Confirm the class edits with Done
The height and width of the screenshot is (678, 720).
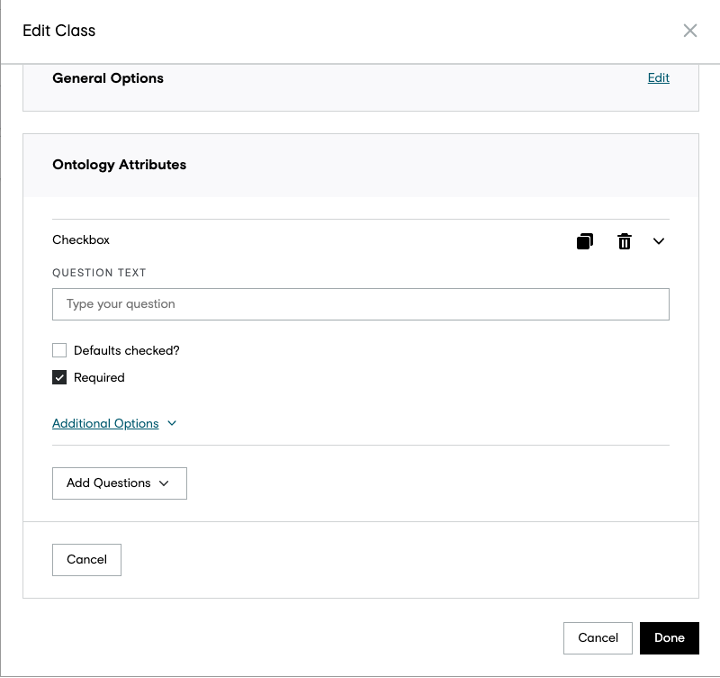[669, 638]
